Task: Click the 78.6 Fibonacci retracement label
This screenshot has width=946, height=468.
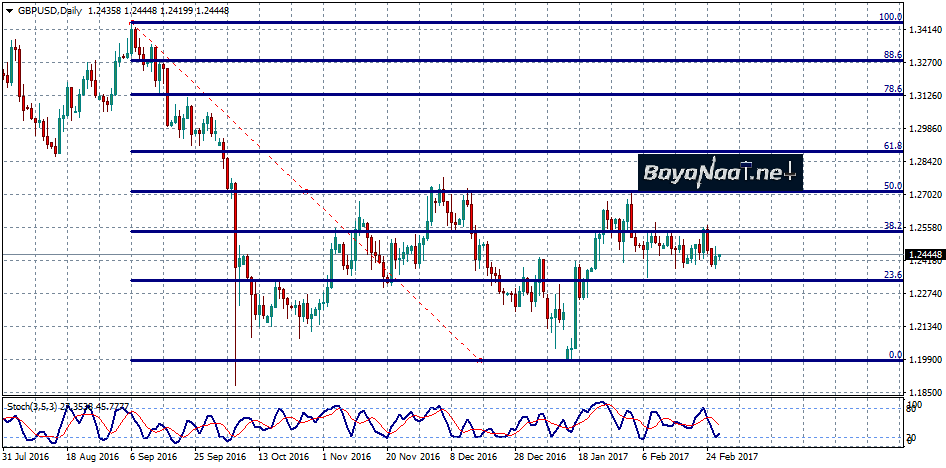Action: click(x=891, y=89)
